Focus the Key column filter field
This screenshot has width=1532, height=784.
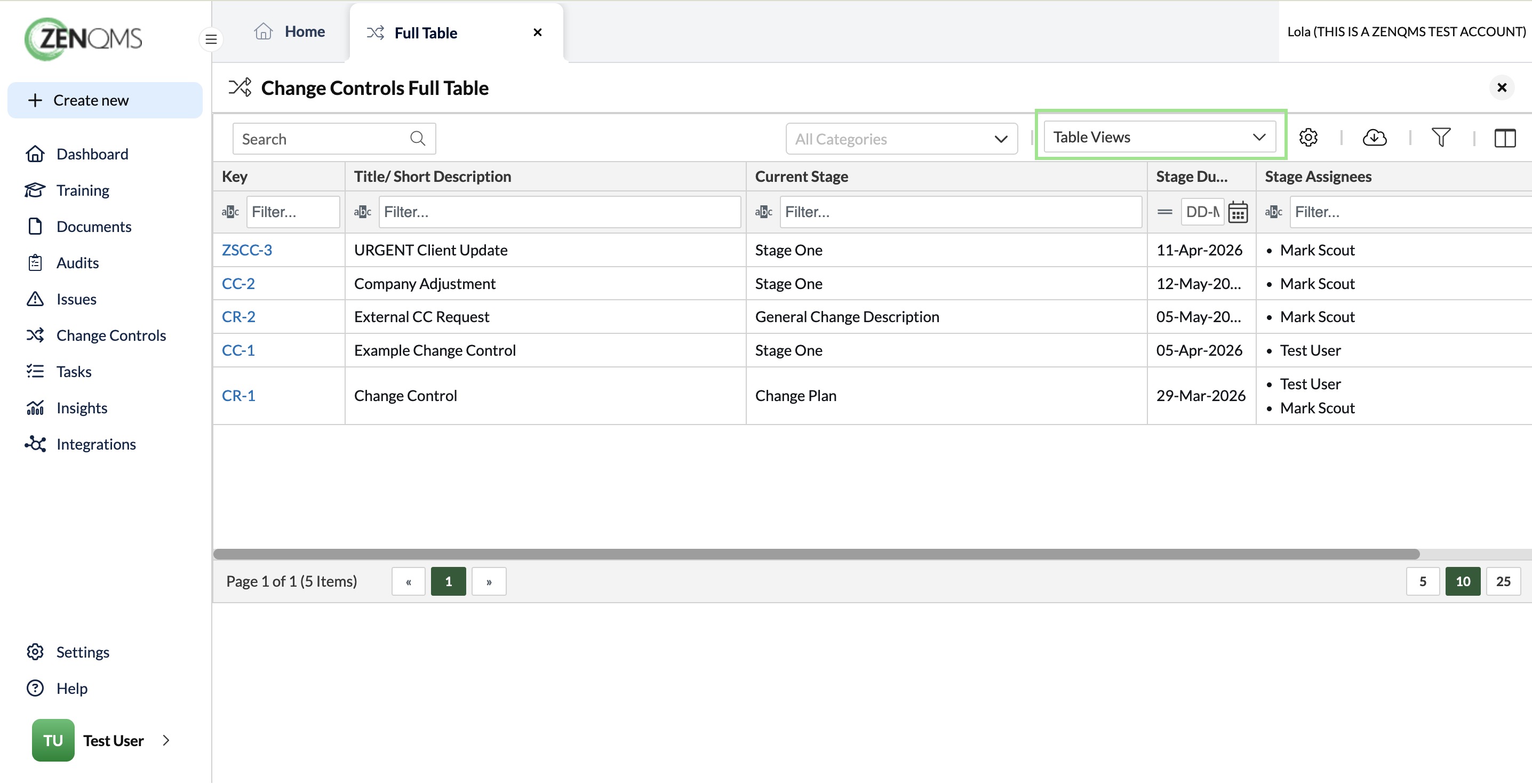click(293, 212)
